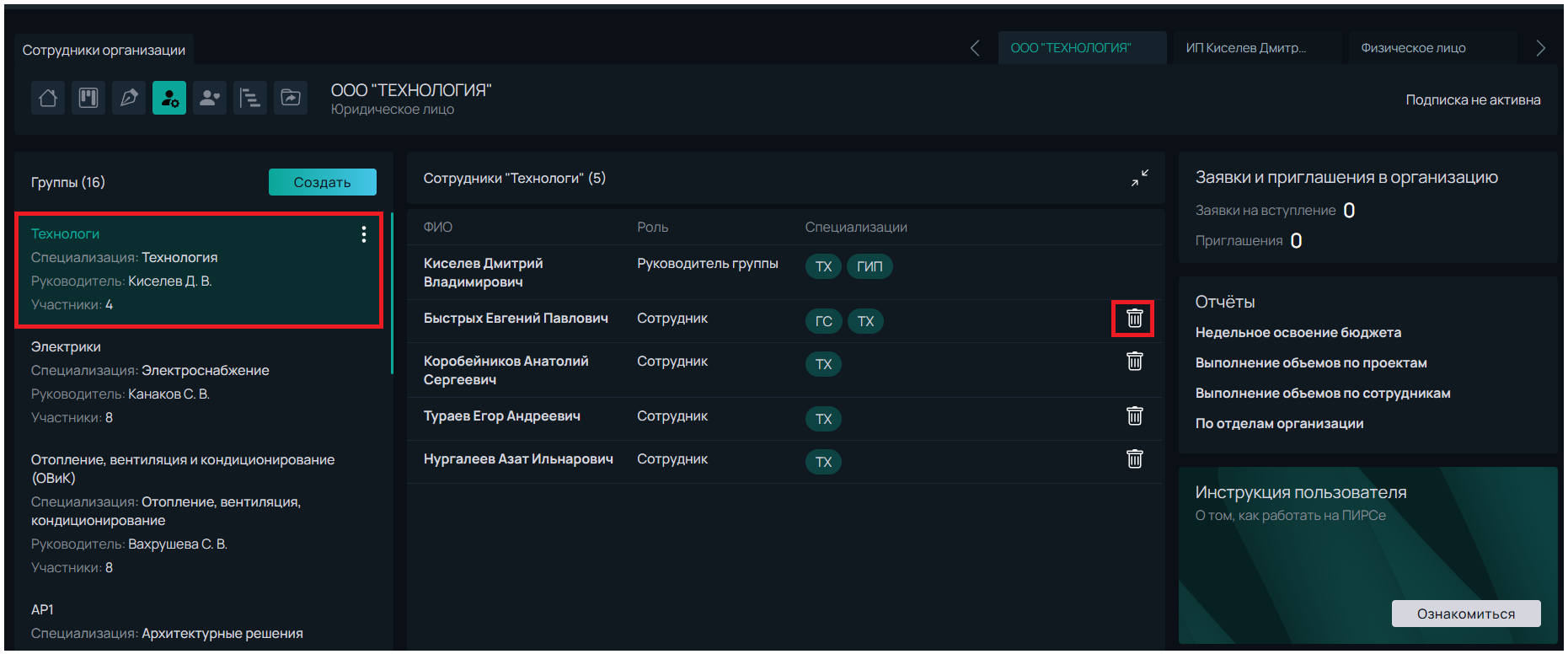Viewport: 1568px width, 654px height.
Task: Collapse the Сотрудники panel with arrows icon
Action: pos(1139,178)
